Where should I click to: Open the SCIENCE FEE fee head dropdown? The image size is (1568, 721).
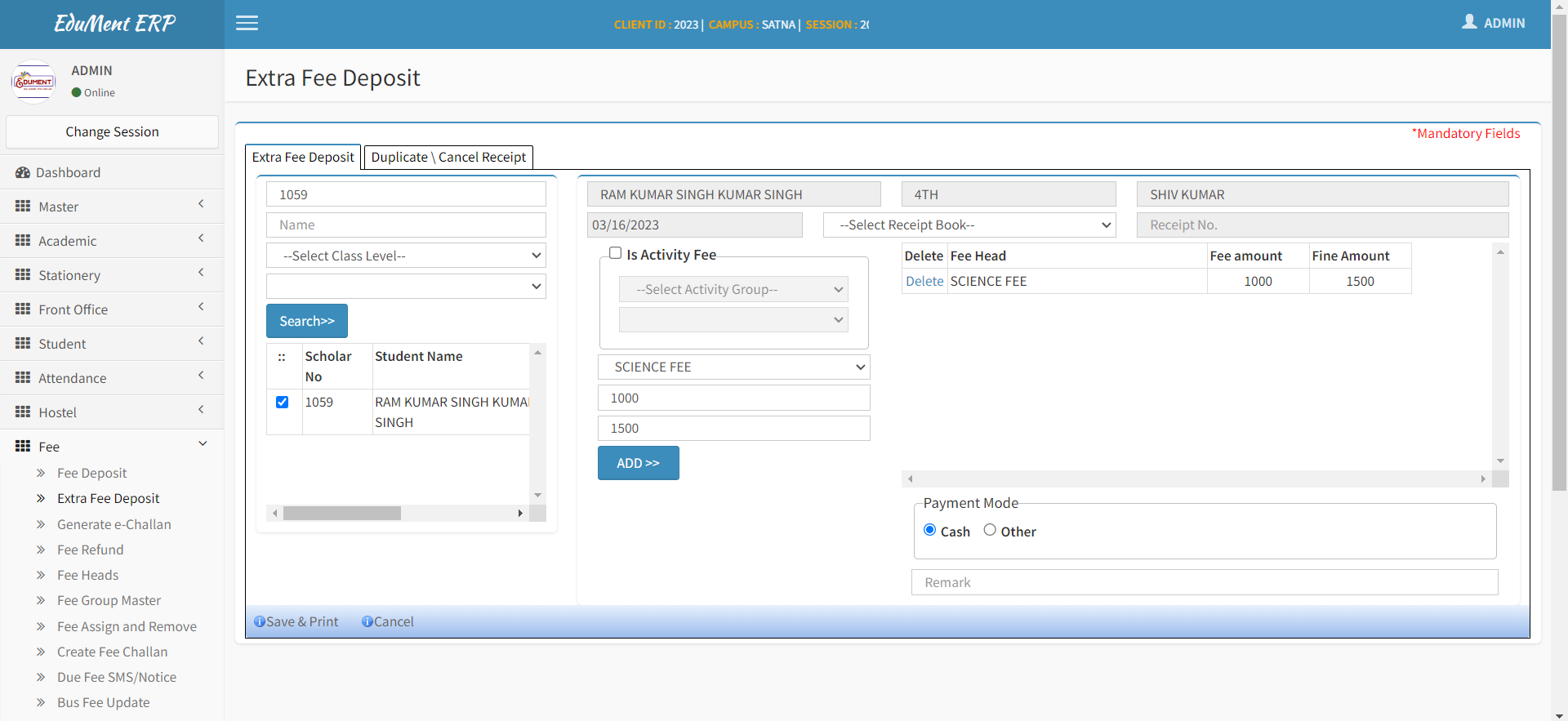point(733,367)
